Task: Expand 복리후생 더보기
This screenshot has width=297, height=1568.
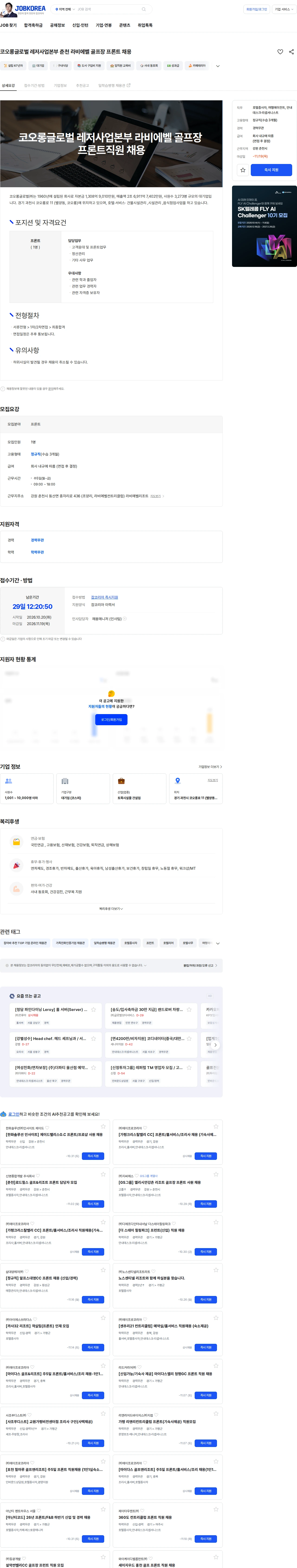Action: tap(111, 908)
